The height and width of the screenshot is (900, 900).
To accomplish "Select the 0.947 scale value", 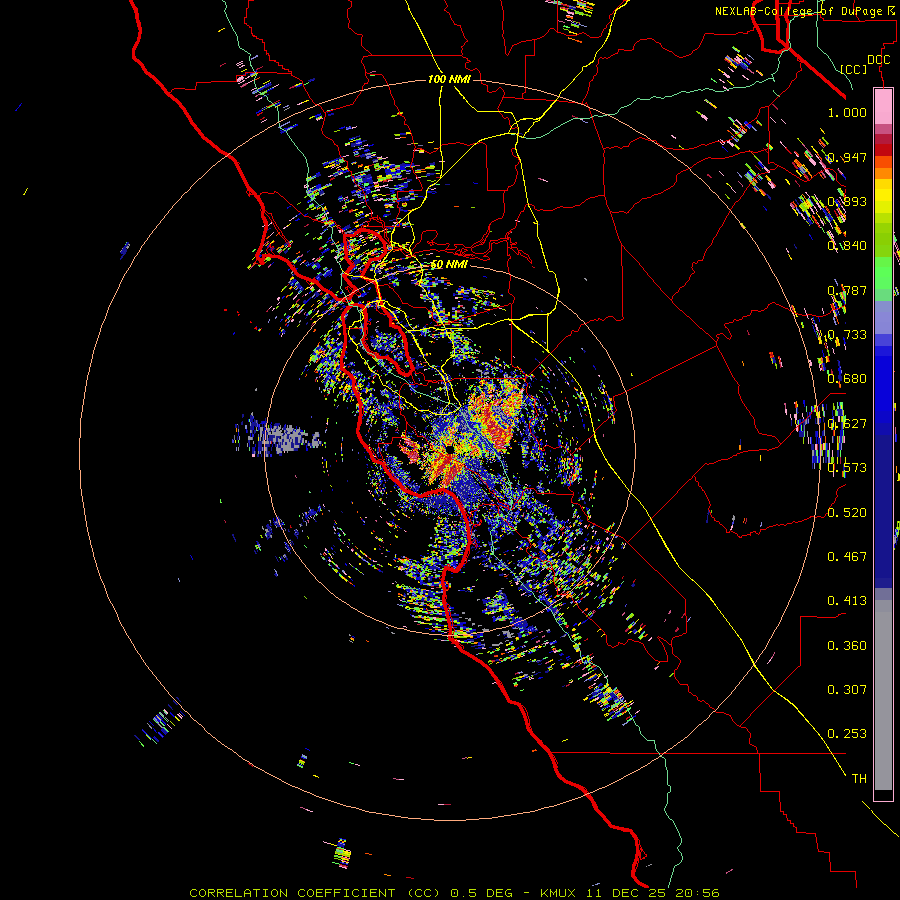I will point(847,157).
